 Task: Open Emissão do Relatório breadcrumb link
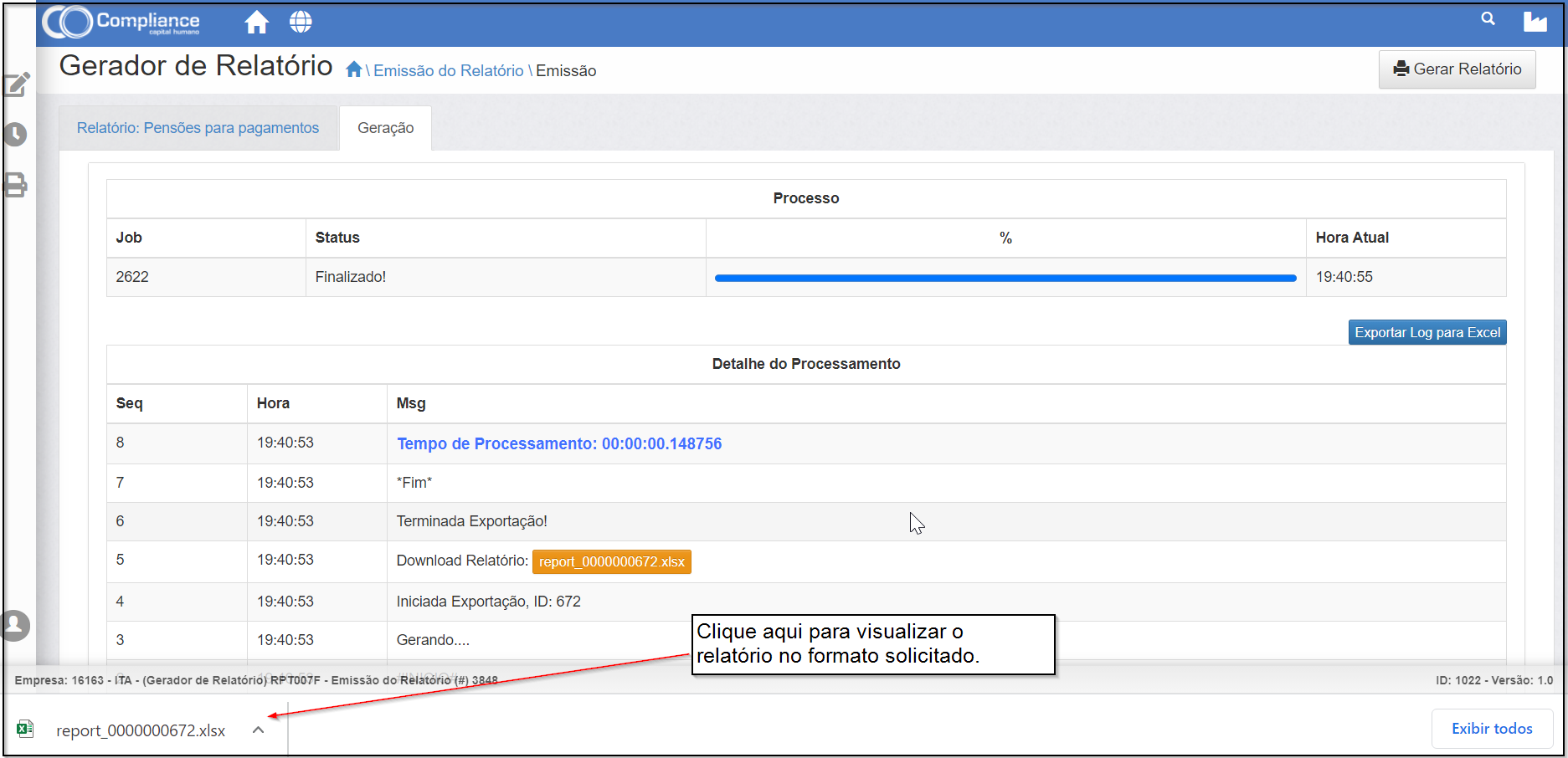coord(449,71)
